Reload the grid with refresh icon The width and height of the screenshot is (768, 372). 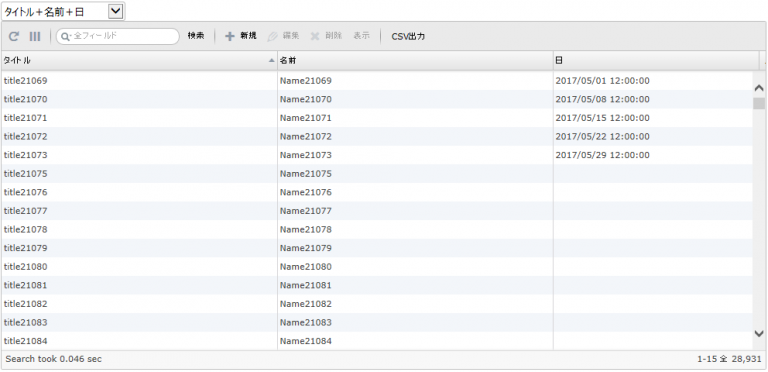click(15, 36)
